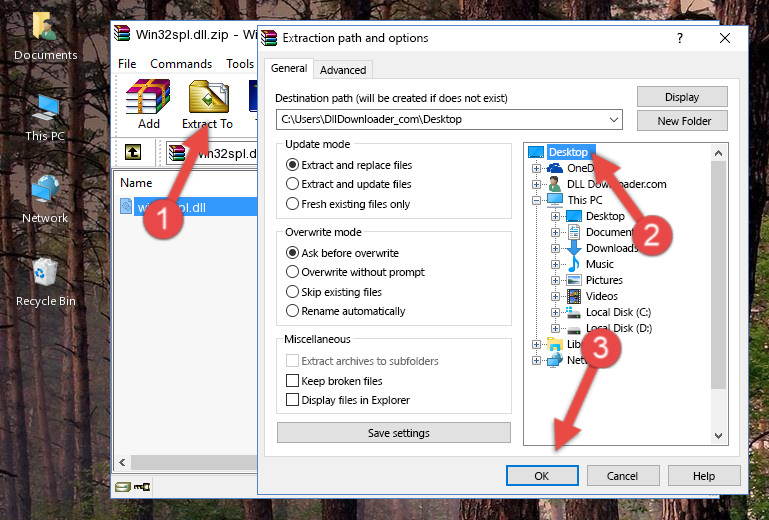769x520 pixels.
Task: Expand the Music tree node
Action: (555, 264)
